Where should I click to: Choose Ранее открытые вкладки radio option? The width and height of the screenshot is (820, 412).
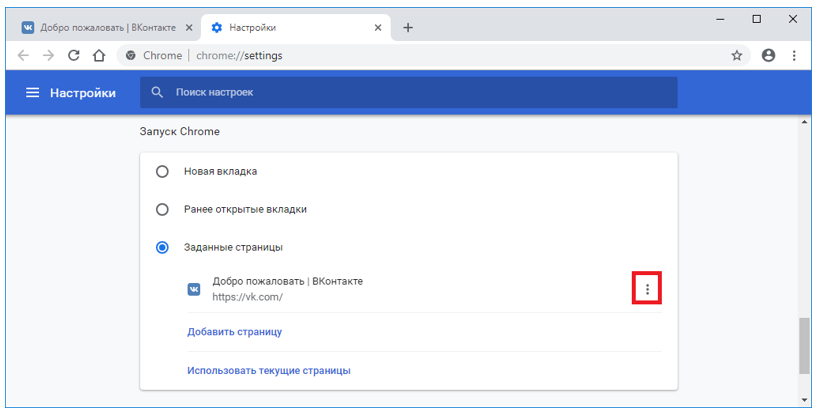162,210
